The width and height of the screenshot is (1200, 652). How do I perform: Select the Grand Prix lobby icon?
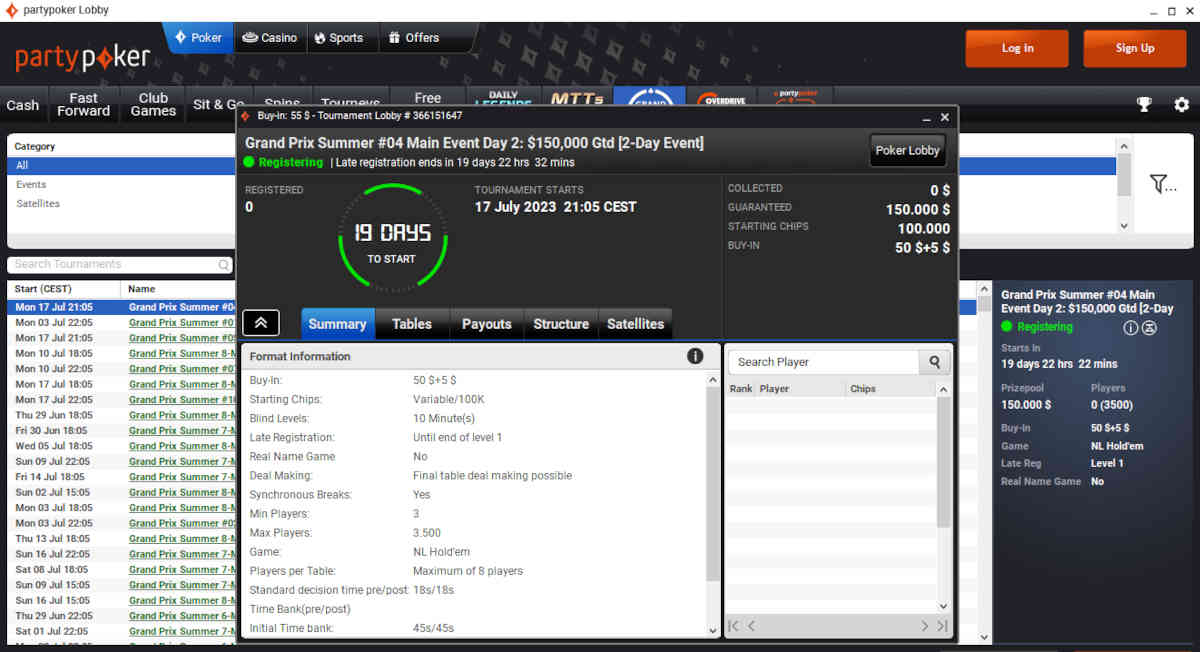coord(650,99)
